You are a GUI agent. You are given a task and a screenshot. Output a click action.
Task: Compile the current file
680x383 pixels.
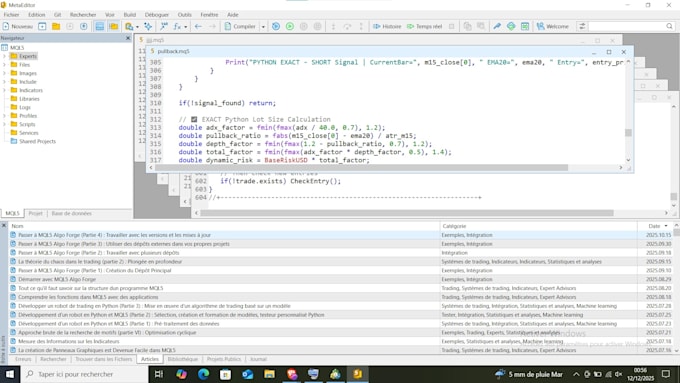(240, 26)
